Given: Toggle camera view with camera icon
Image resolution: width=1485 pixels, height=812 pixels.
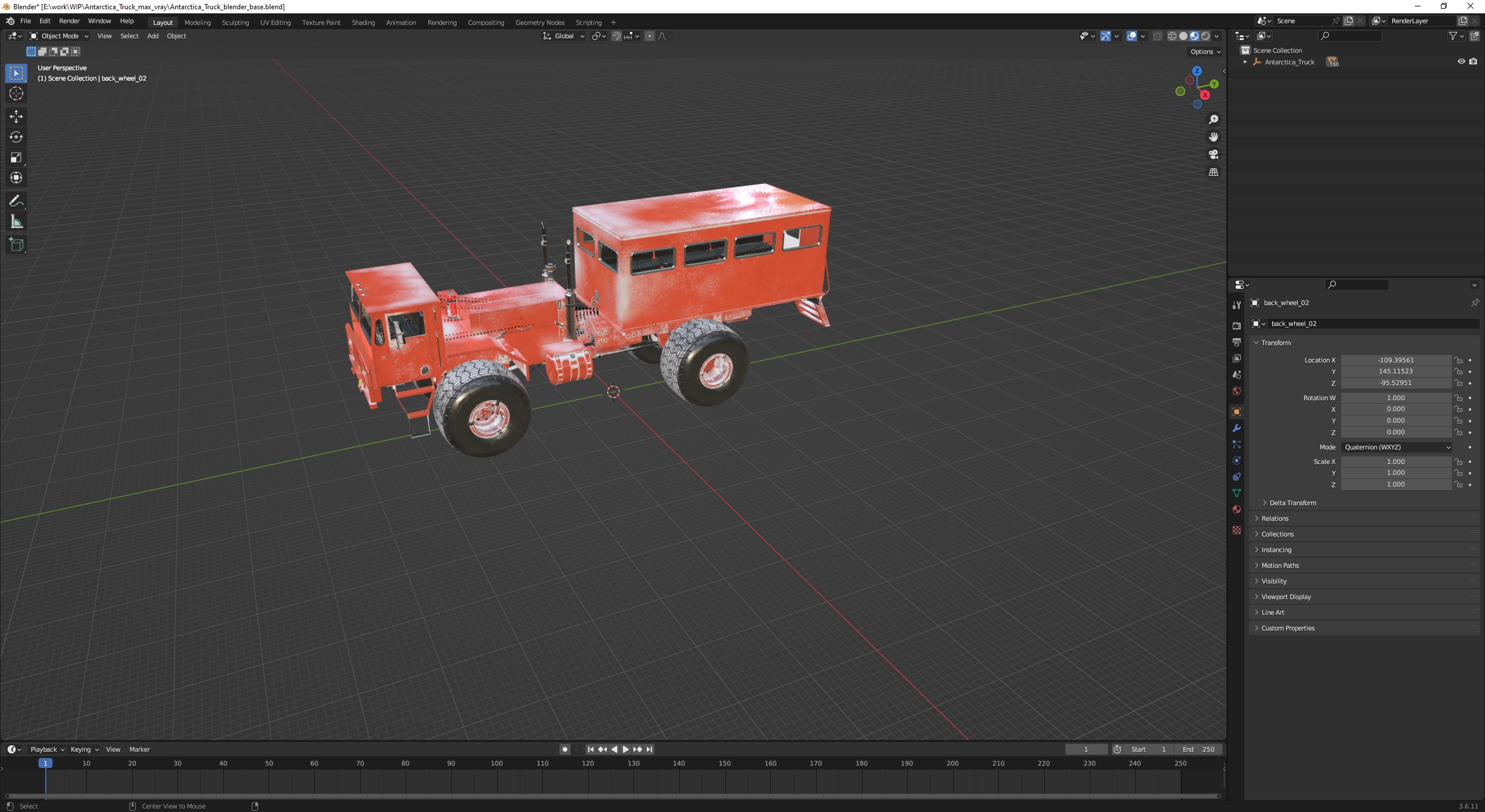Looking at the screenshot, I should (x=1213, y=154).
